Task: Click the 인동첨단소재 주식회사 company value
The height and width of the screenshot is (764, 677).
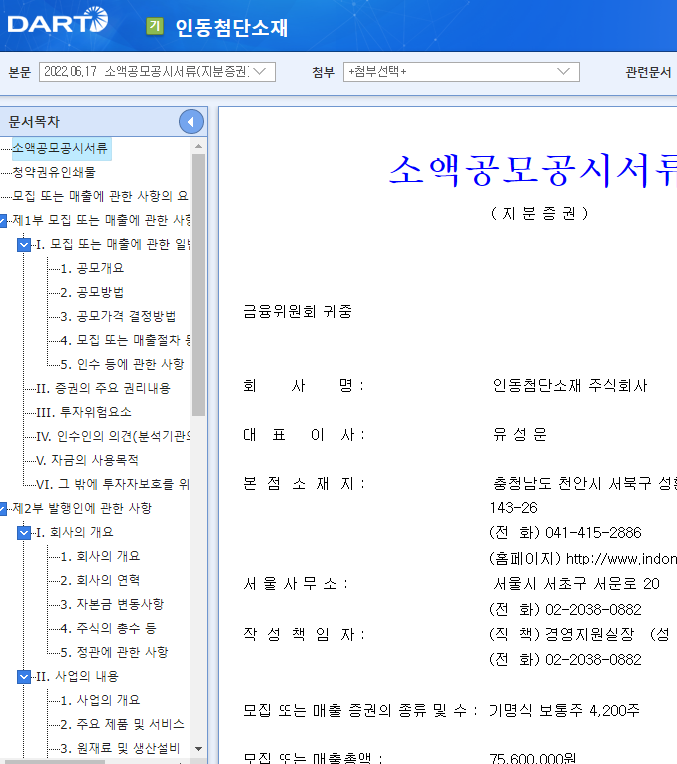Action: [x=570, y=386]
